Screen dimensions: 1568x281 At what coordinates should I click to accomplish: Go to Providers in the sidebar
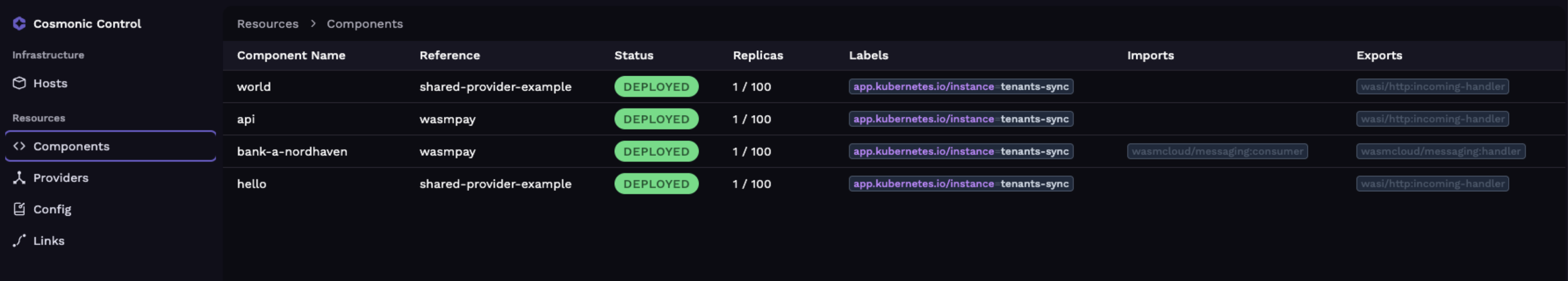click(x=60, y=178)
